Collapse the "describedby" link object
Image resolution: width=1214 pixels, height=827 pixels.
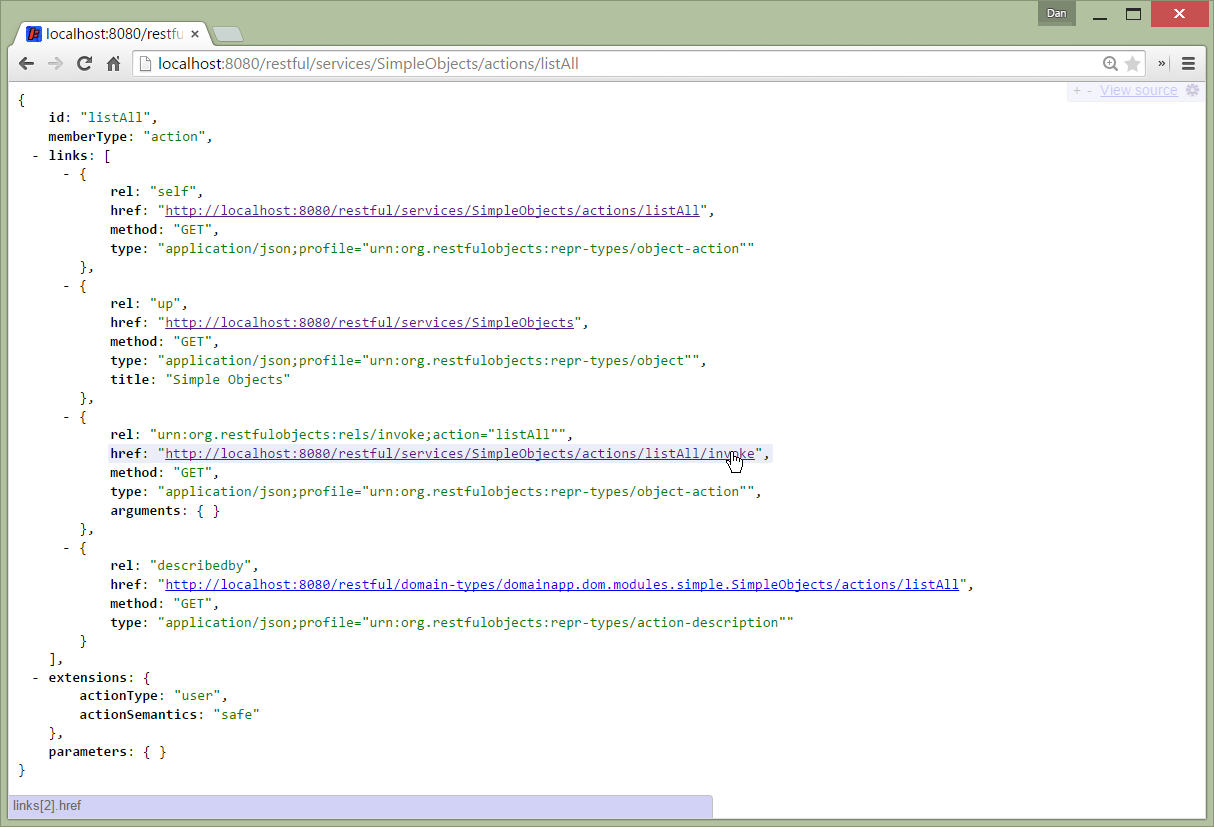pyautogui.click(x=67, y=547)
